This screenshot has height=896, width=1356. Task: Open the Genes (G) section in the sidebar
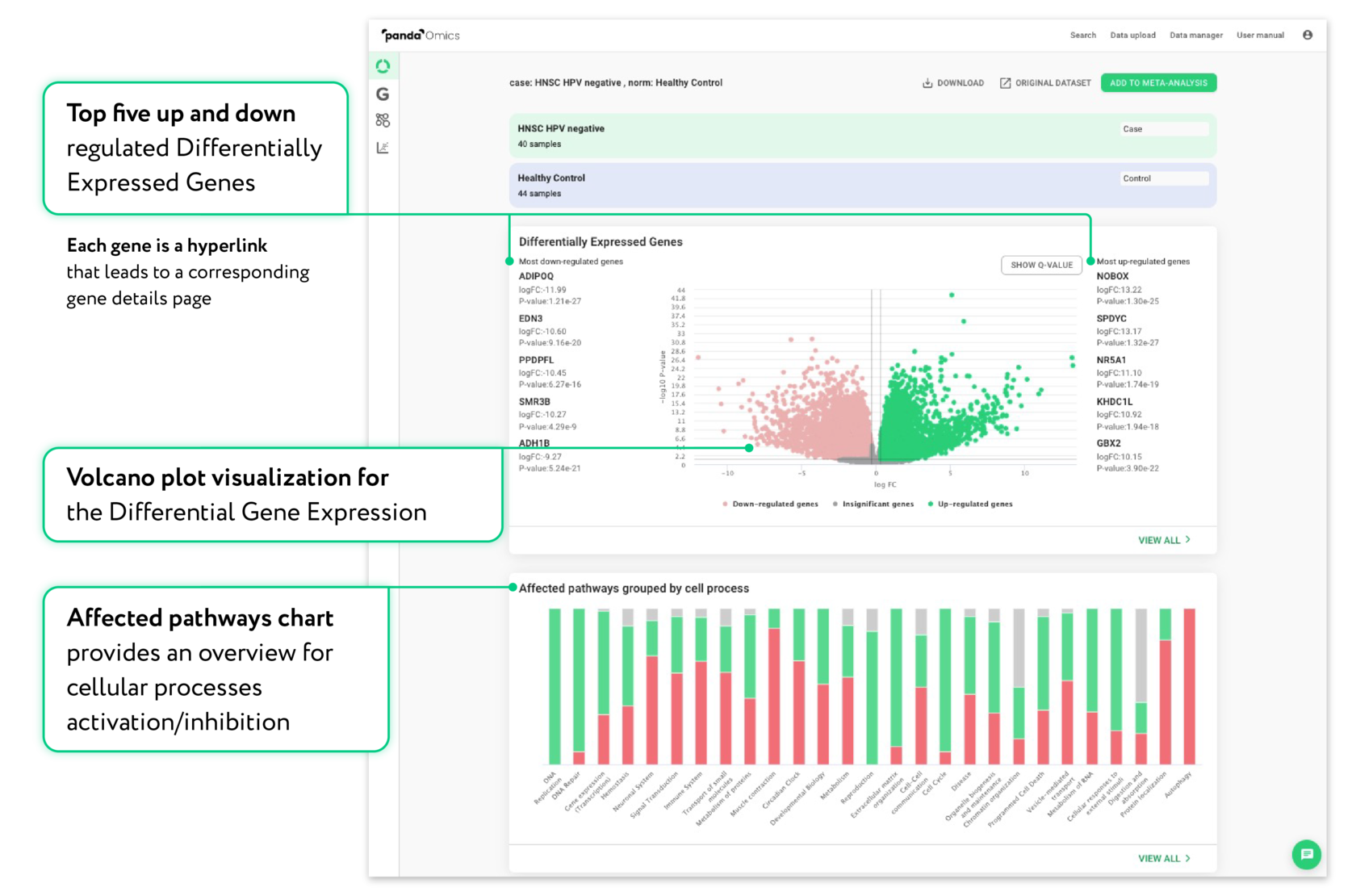(383, 94)
